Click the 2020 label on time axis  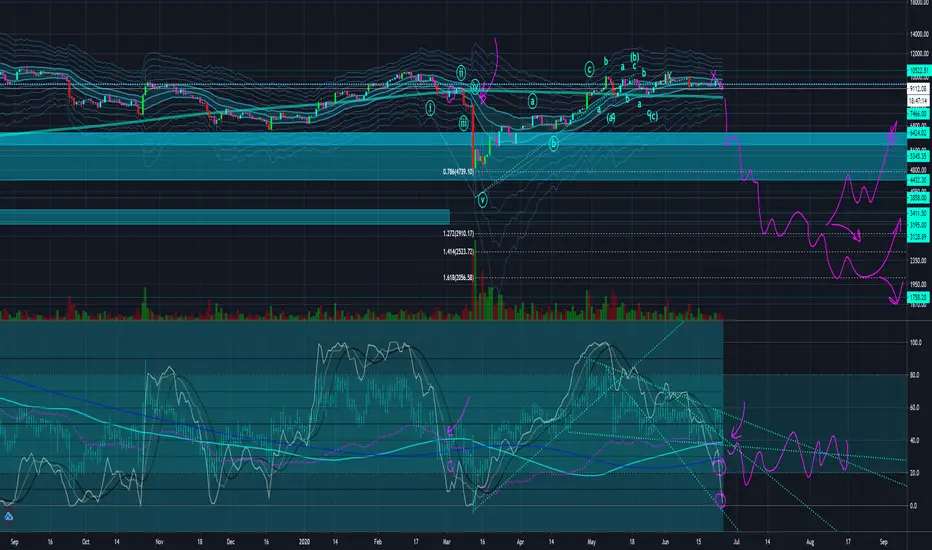[x=305, y=542]
